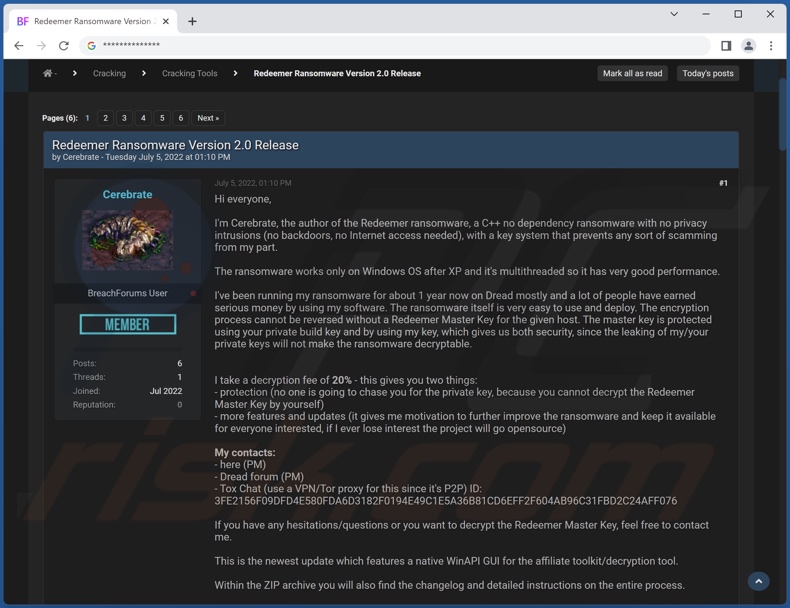Click the Posts count value 6
Screen dimensions: 790x608
(179, 363)
